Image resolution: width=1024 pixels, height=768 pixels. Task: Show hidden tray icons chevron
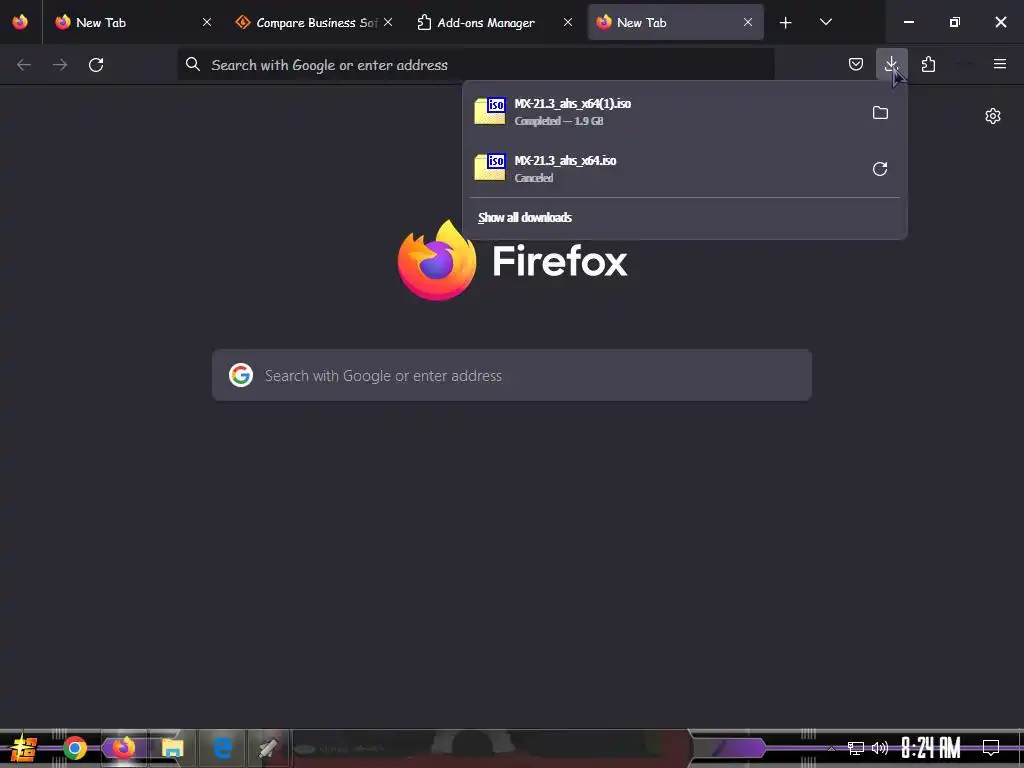(831, 748)
